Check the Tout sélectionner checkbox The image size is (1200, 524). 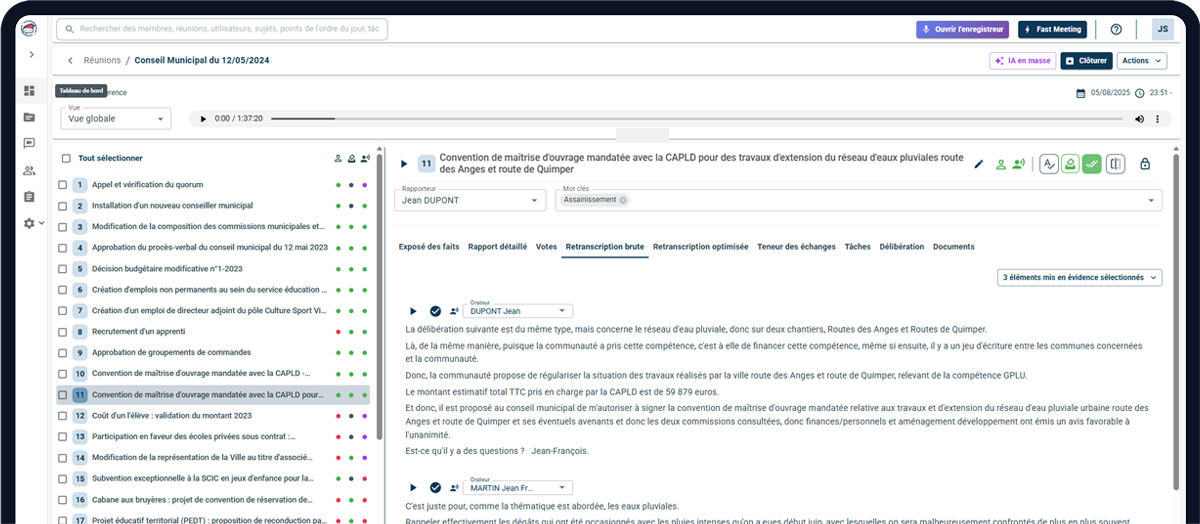pyautogui.click(x=66, y=158)
